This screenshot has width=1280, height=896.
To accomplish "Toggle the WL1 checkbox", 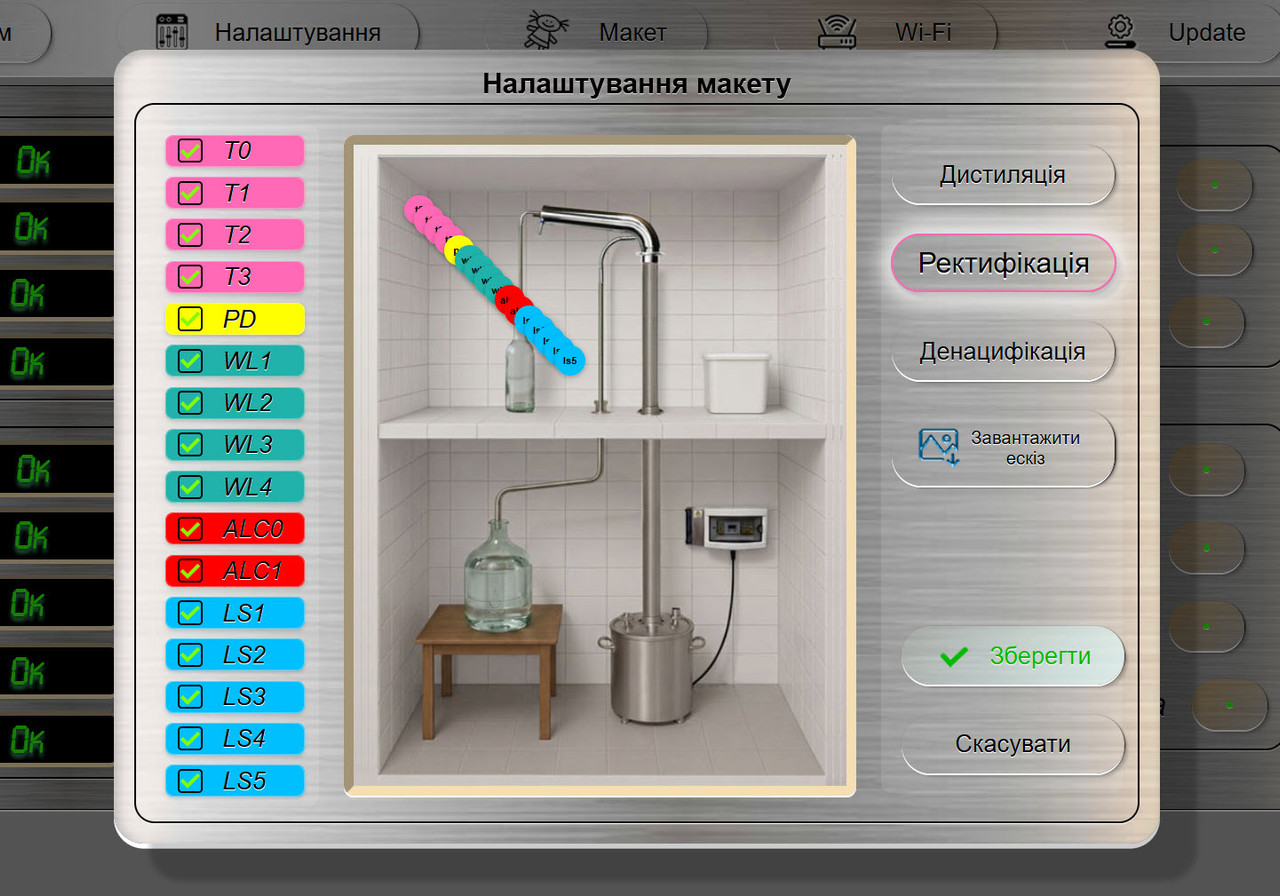I will (190, 361).
